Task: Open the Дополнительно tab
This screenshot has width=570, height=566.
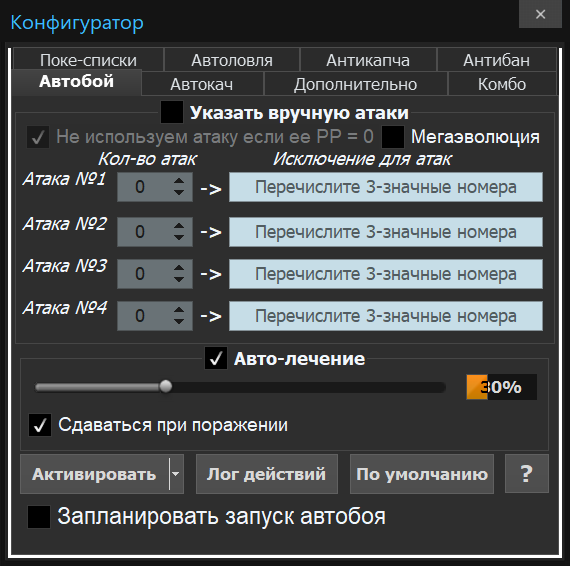Action: pos(356,84)
